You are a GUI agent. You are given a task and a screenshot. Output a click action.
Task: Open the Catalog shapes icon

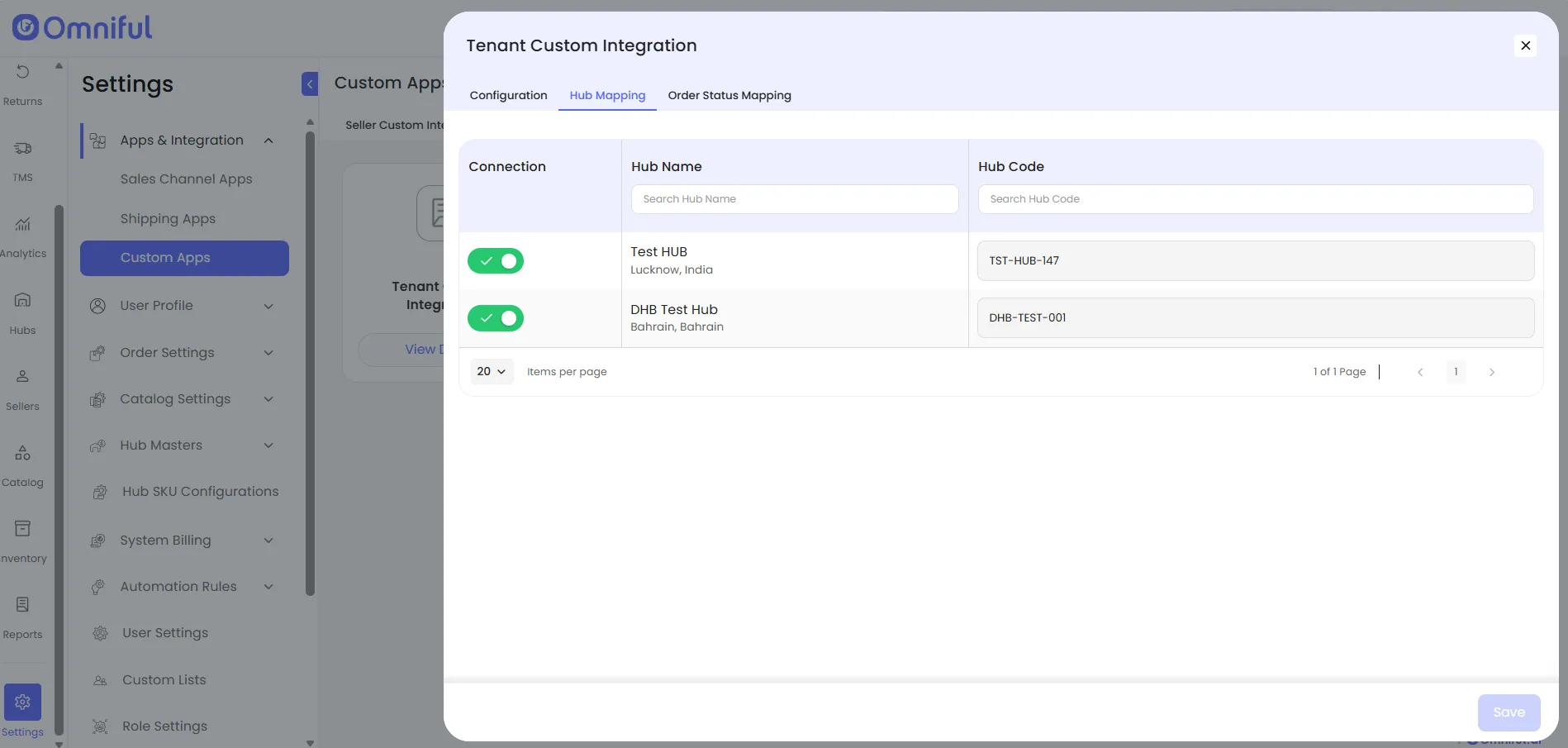click(22, 453)
